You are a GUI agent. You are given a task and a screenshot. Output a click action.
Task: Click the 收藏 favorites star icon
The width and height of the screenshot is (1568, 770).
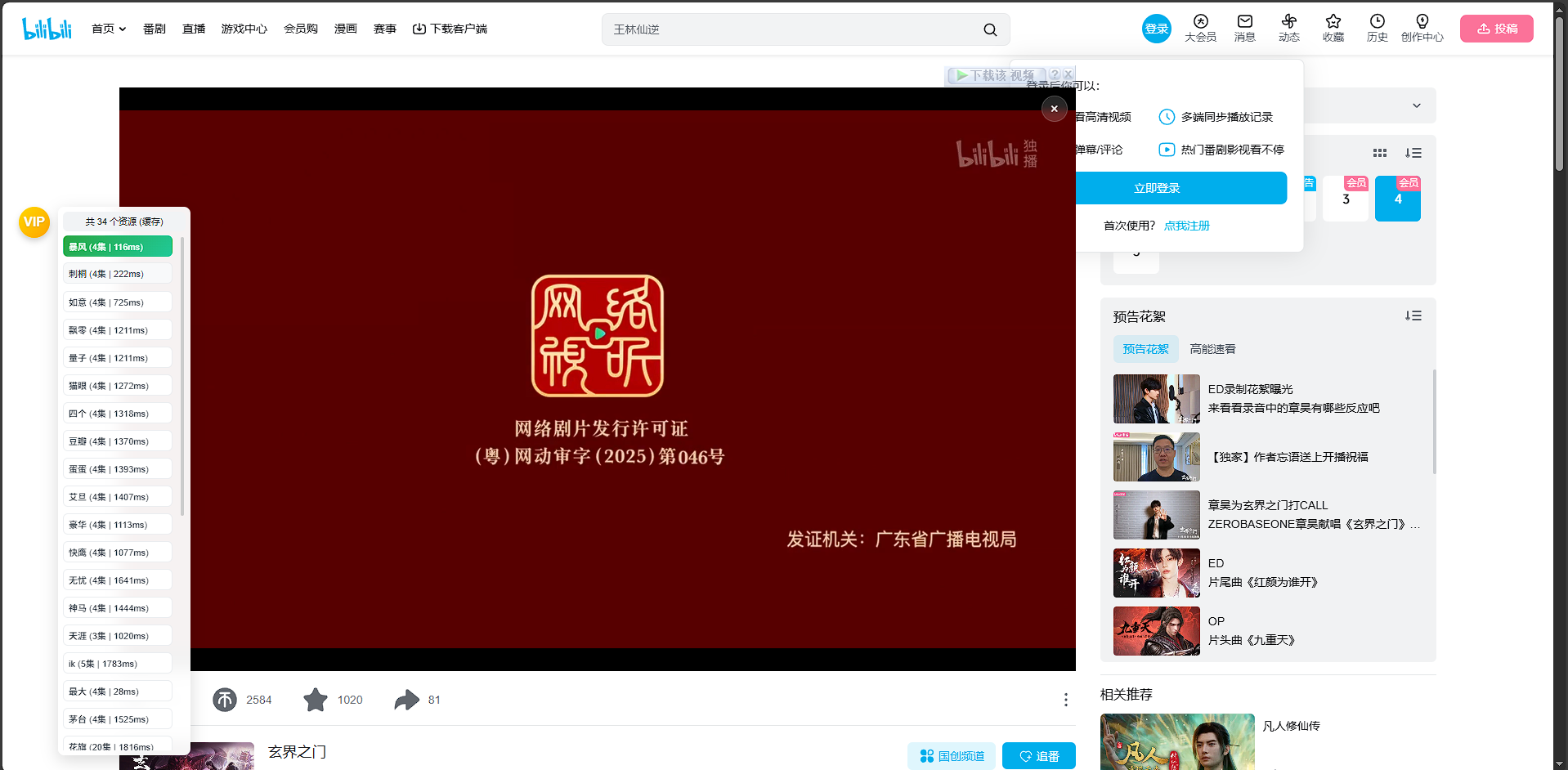pyautogui.click(x=1333, y=23)
